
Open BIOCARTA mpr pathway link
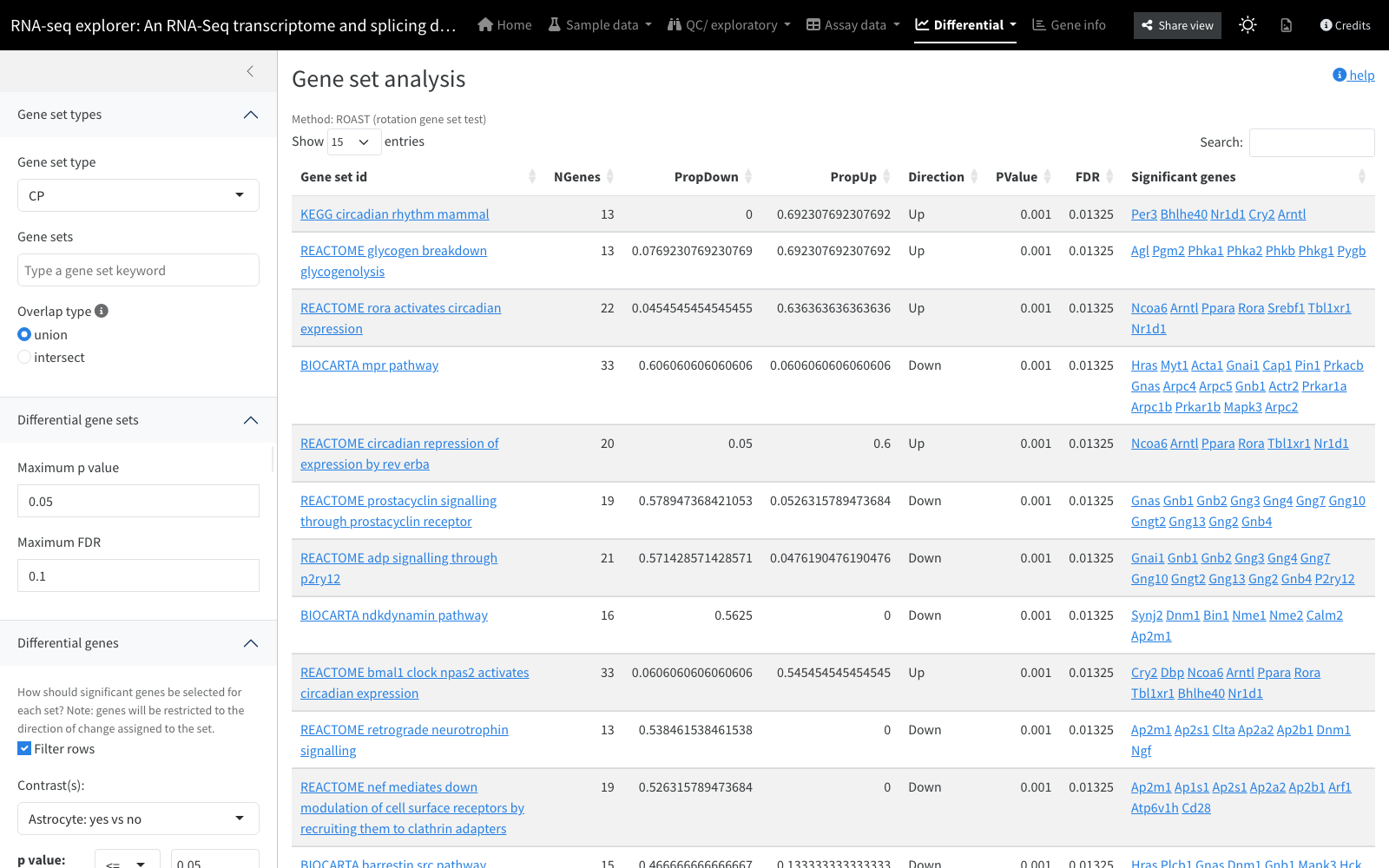coord(369,365)
